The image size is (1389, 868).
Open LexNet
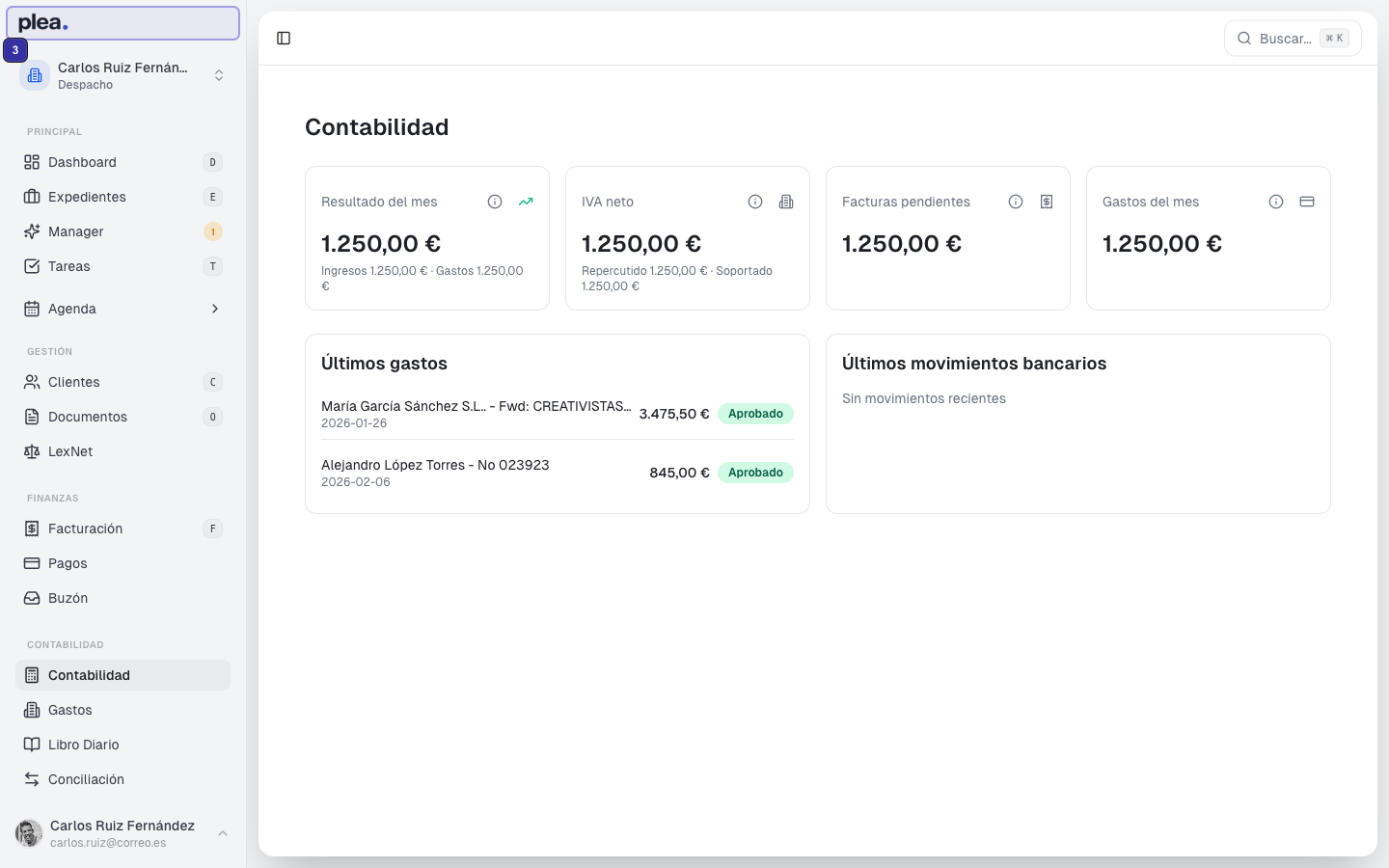coord(123,451)
